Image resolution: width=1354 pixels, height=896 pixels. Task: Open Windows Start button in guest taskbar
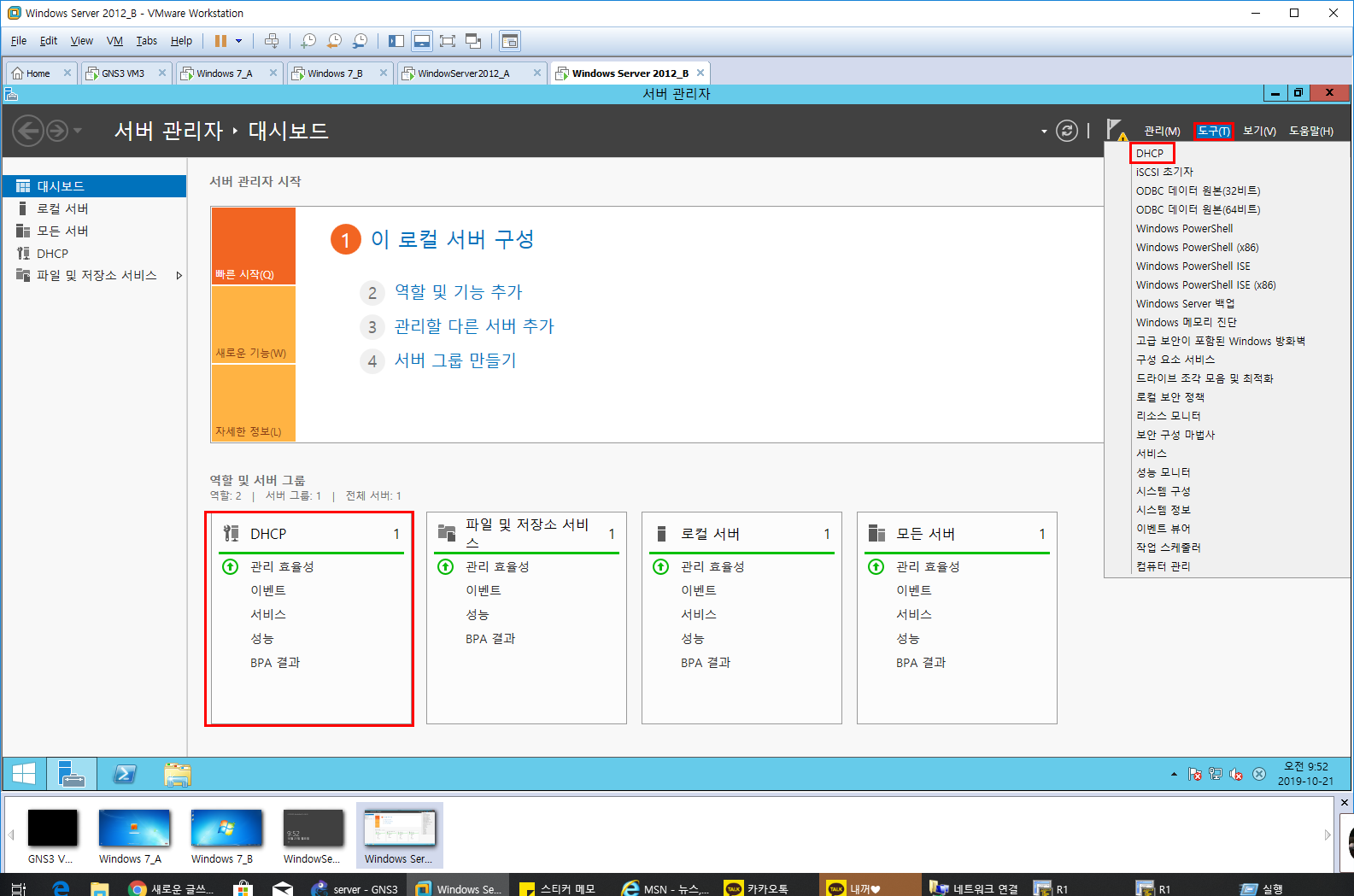24,774
